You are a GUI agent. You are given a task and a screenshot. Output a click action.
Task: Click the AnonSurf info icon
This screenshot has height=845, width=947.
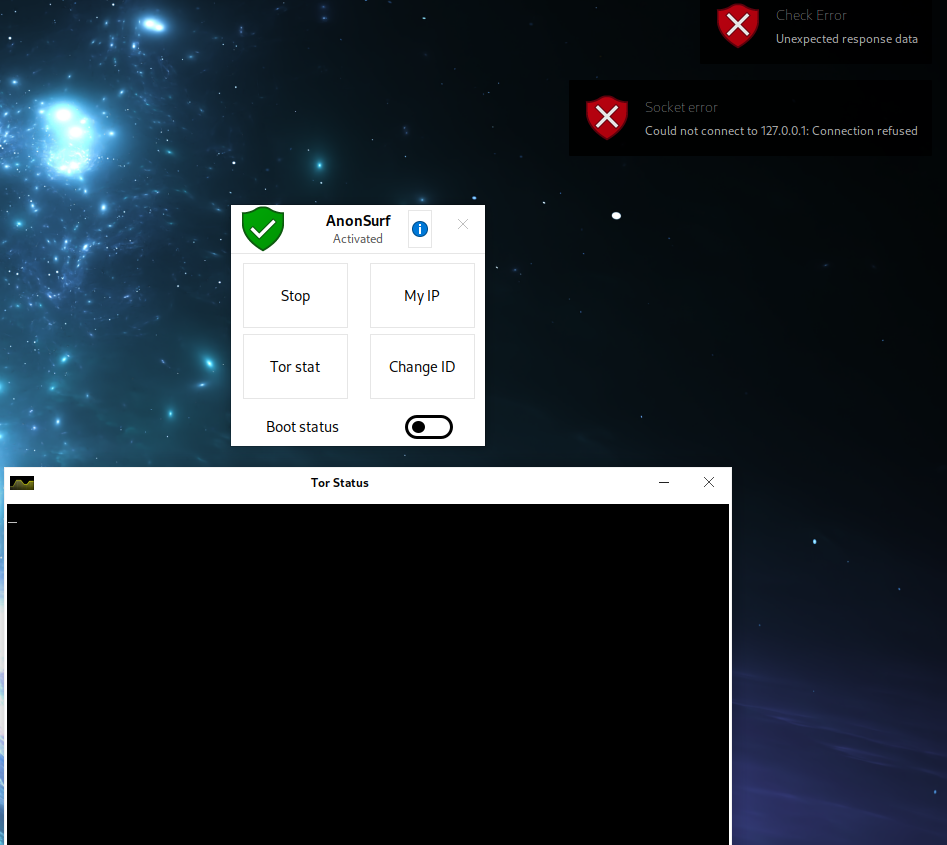click(420, 229)
